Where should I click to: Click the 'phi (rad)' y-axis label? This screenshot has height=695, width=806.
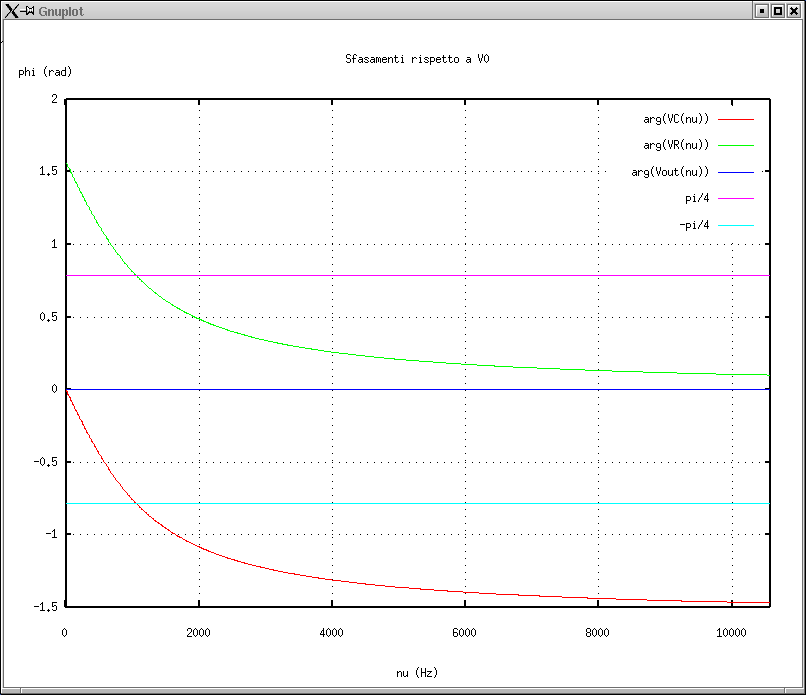(45, 72)
